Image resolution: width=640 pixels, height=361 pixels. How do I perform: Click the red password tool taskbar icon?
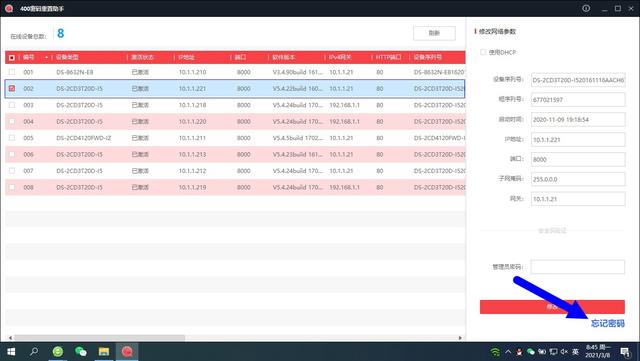tap(127, 352)
